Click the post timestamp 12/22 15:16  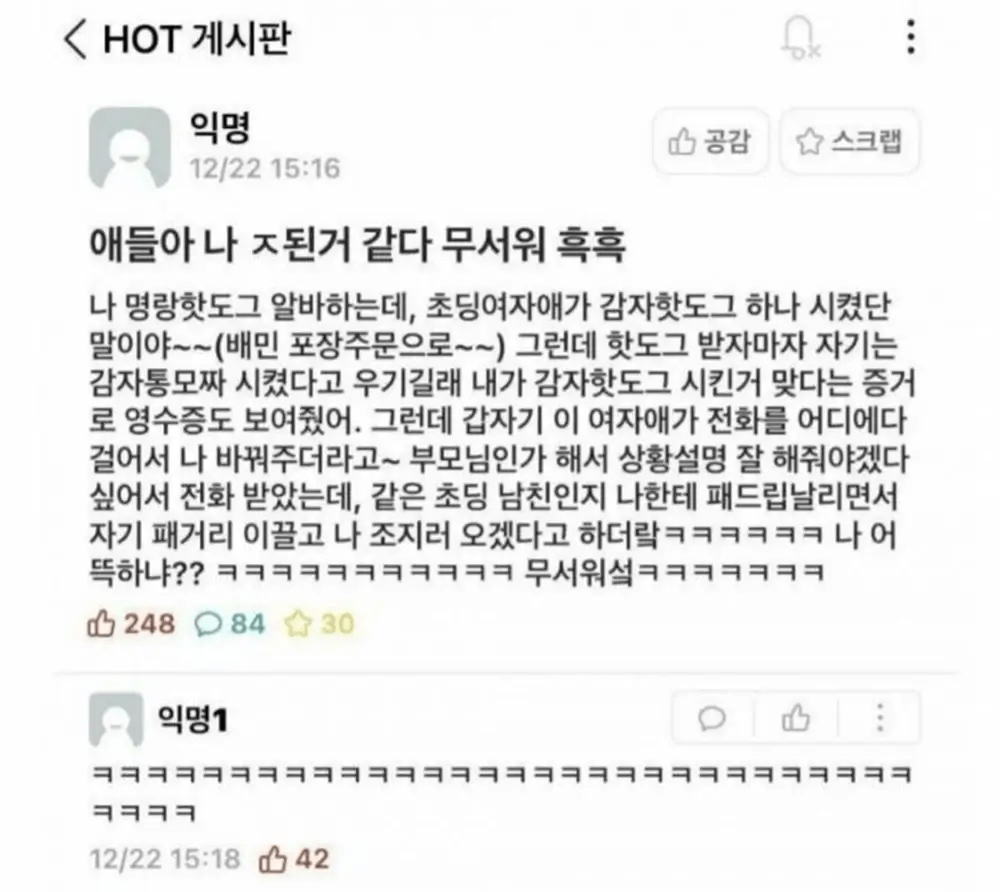click(x=265, y=168)
